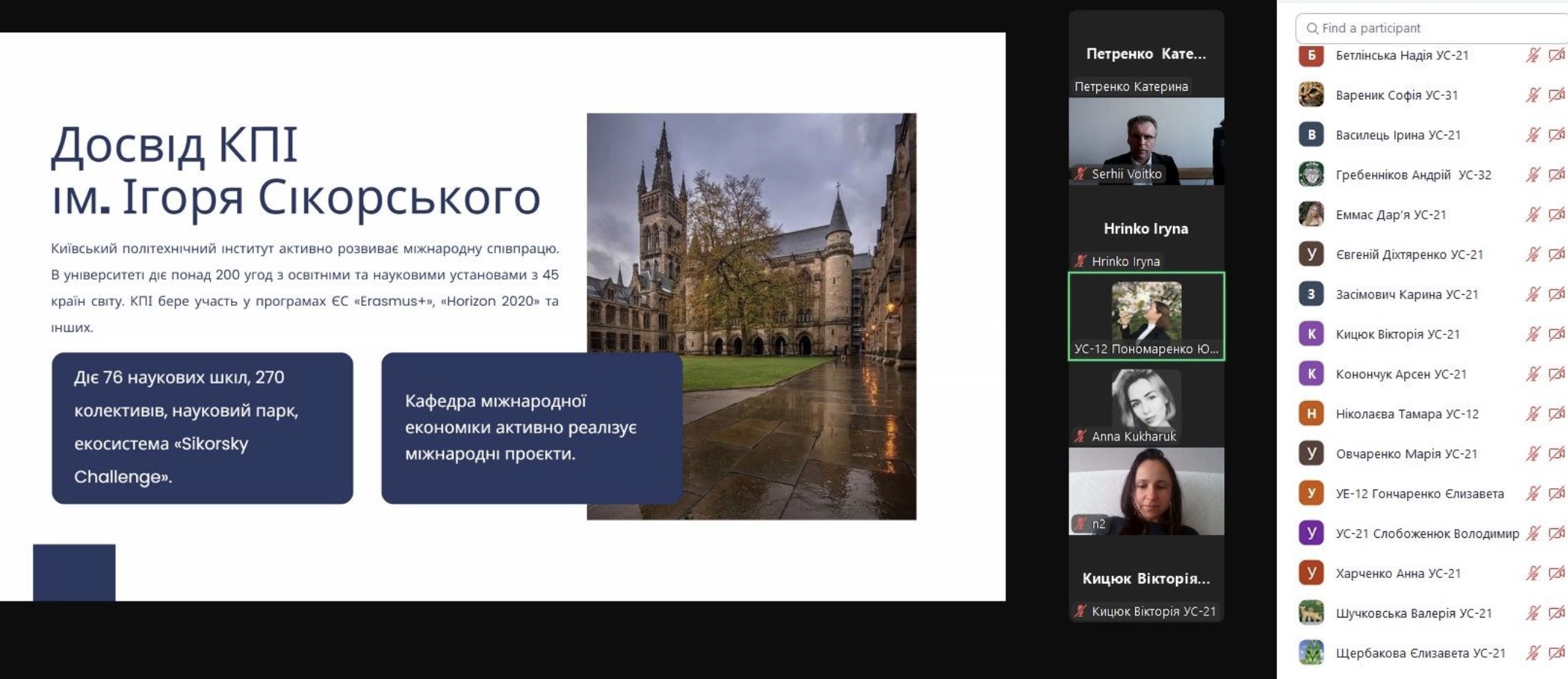Click muted mic icon for Конончук Арсен УС-21
This screenshot has height=679, width=1568.
[1533, 374]
